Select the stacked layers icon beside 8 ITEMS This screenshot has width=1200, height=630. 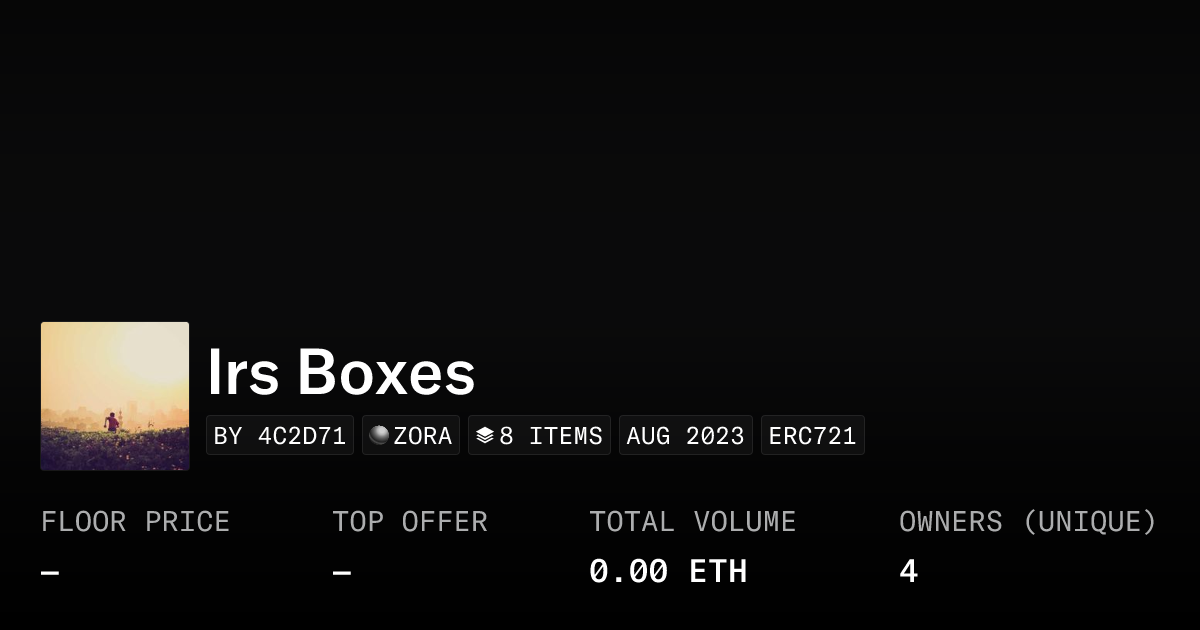(x=484, y=435)
